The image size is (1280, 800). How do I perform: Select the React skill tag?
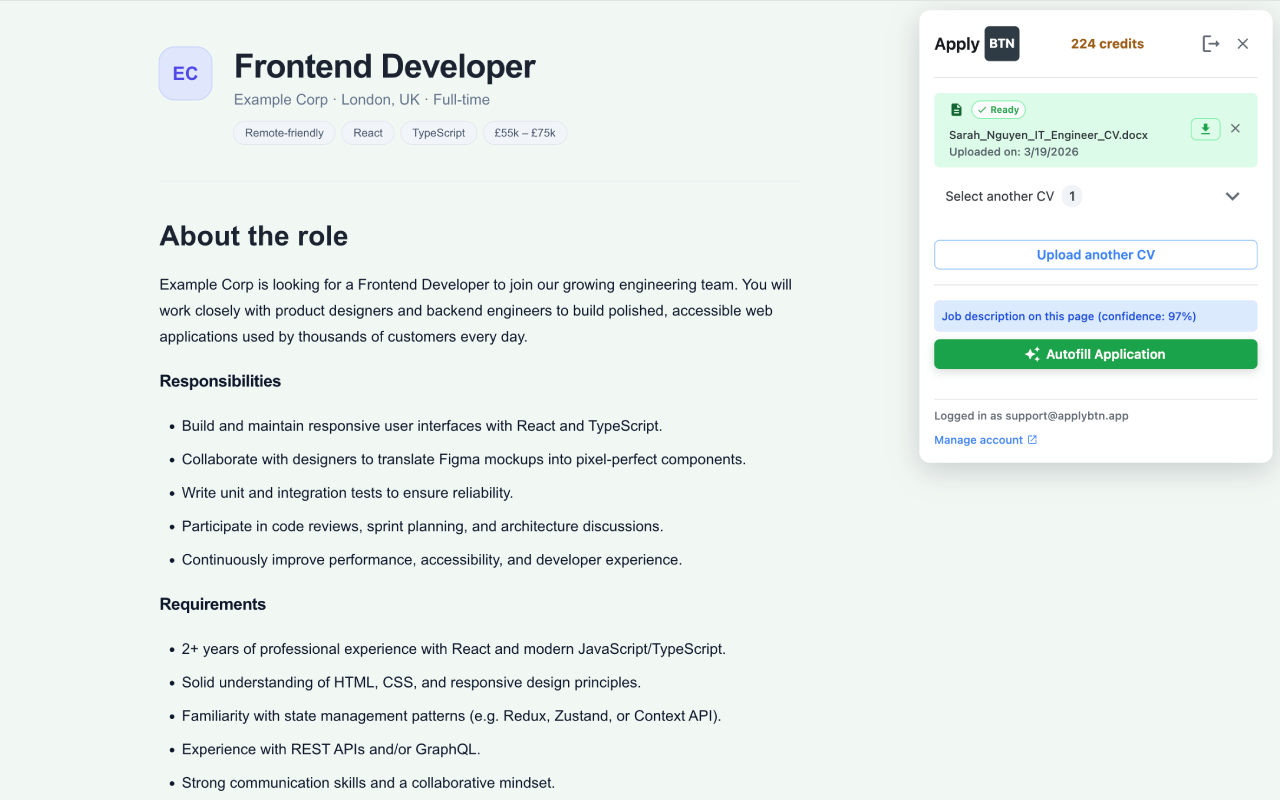click(x=367, y=132)
